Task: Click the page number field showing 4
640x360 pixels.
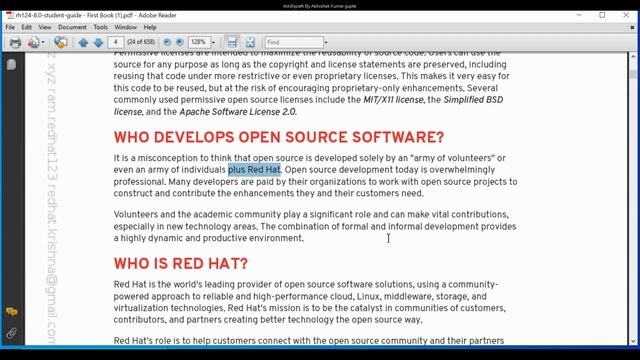Action: pyautogui.click(x=116, y=42)
